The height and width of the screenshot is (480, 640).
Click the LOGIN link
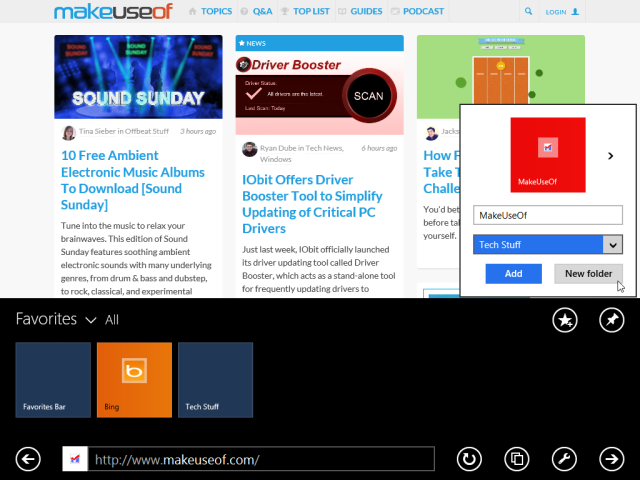tap(562, 12)
